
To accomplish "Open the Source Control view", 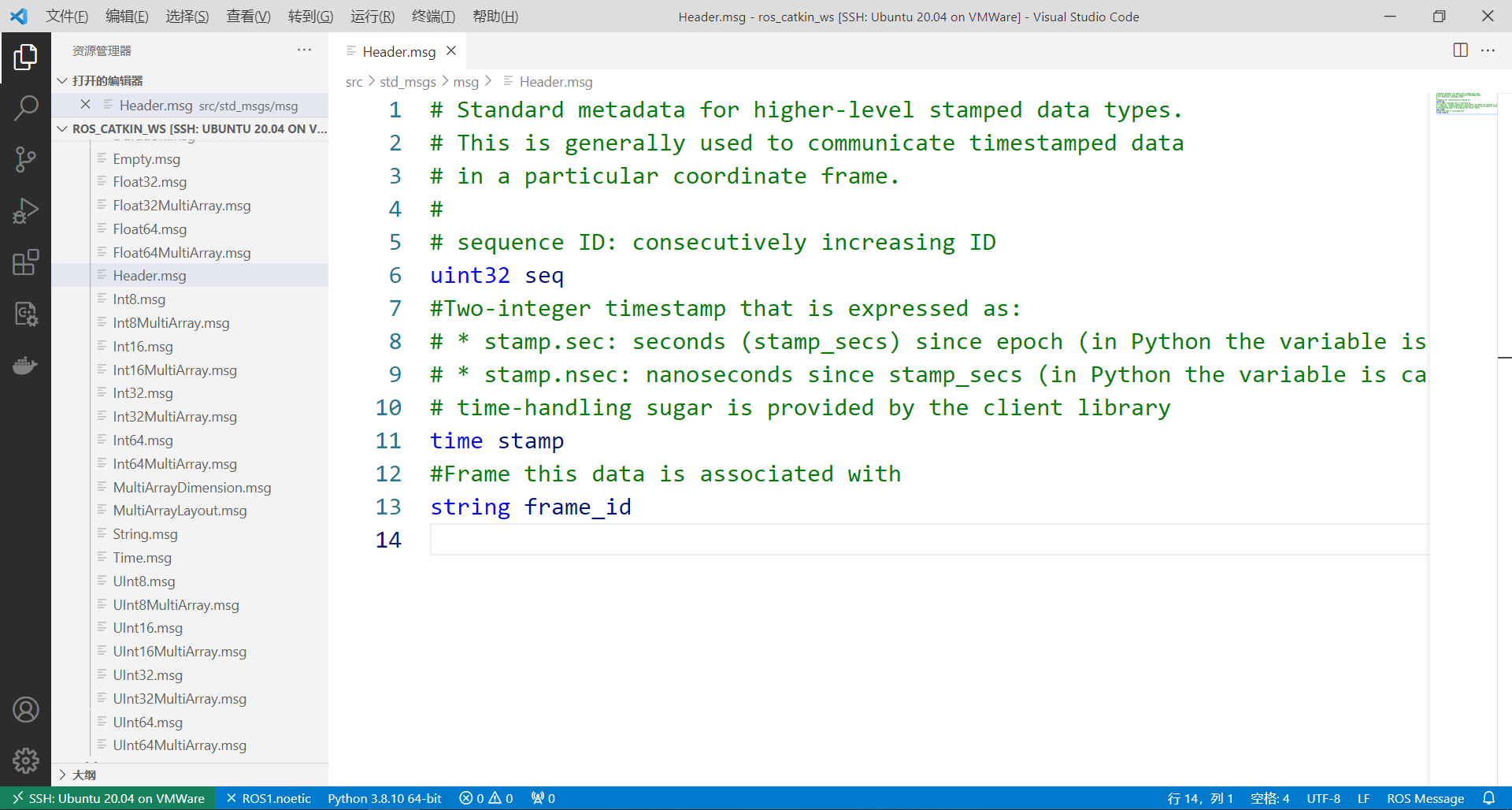I will tap(25, 160).
